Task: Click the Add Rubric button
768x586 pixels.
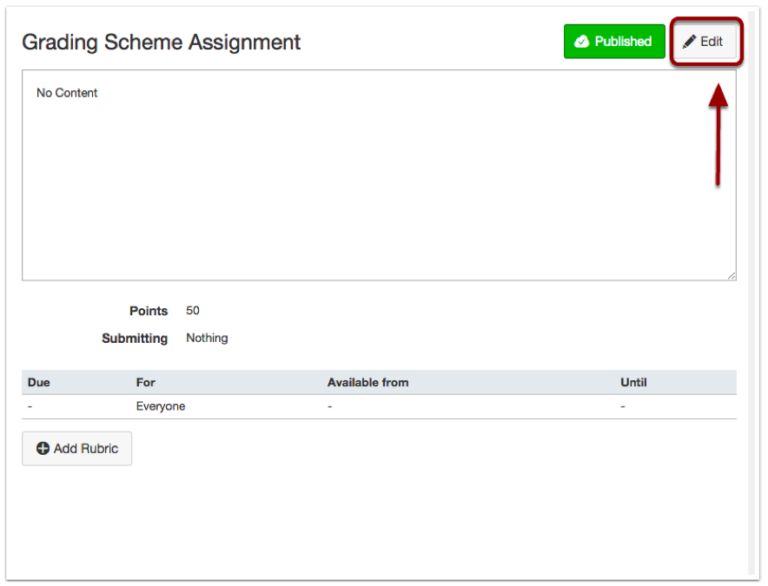Action: 77,448
